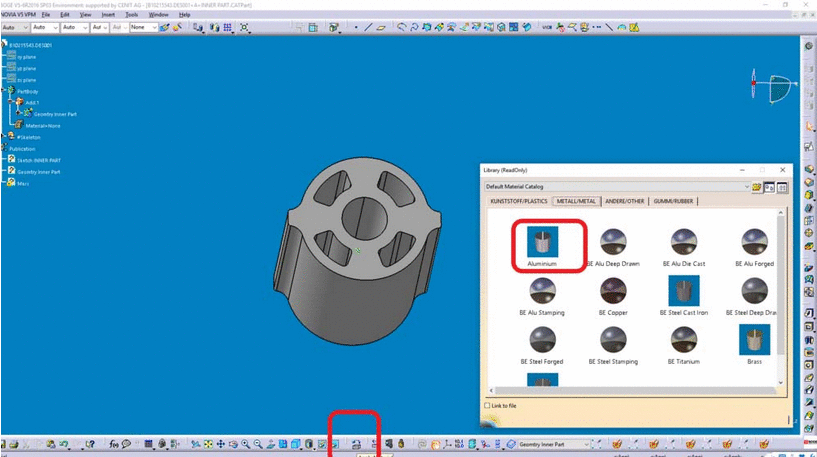Switch to the GUMMI/RUBBER tab

pos(673,201)
